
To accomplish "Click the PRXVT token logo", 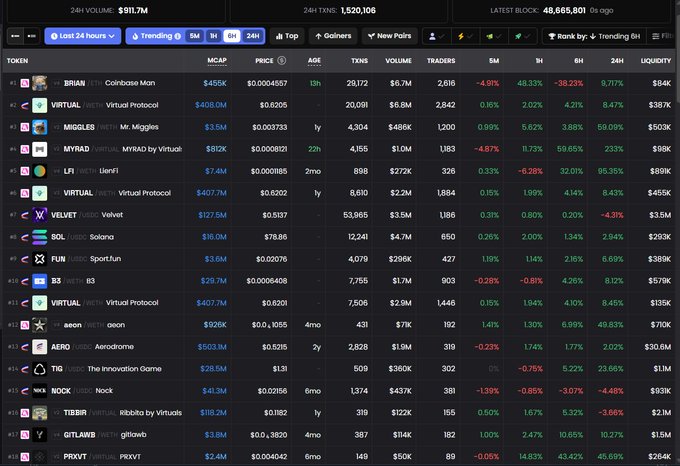I will (x=39, y=456).
